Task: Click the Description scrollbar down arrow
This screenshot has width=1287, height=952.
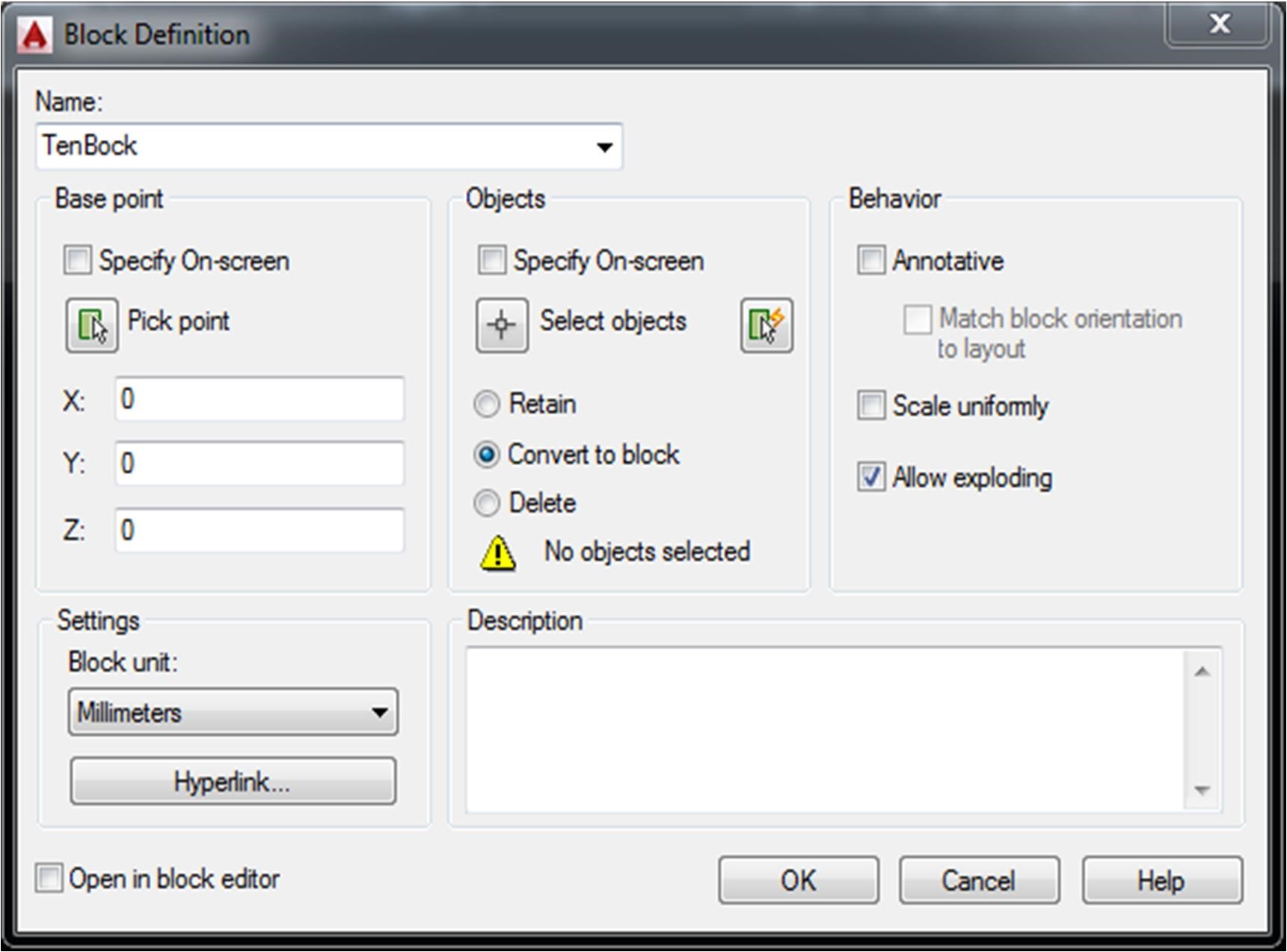Action: 1202,790
